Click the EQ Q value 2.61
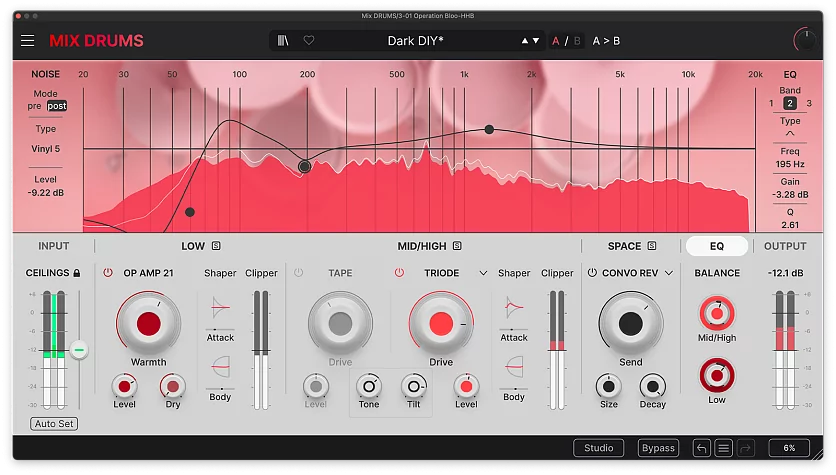Viewport: 836px width, 475px height. point(790,225)
